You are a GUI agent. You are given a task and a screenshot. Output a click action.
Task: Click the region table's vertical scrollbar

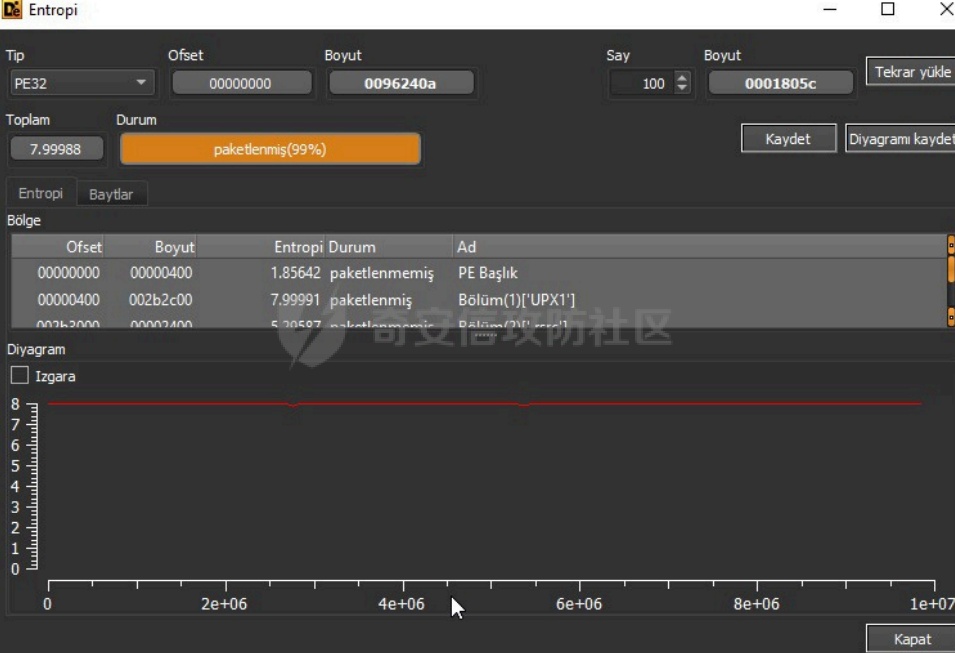point(950,280)
